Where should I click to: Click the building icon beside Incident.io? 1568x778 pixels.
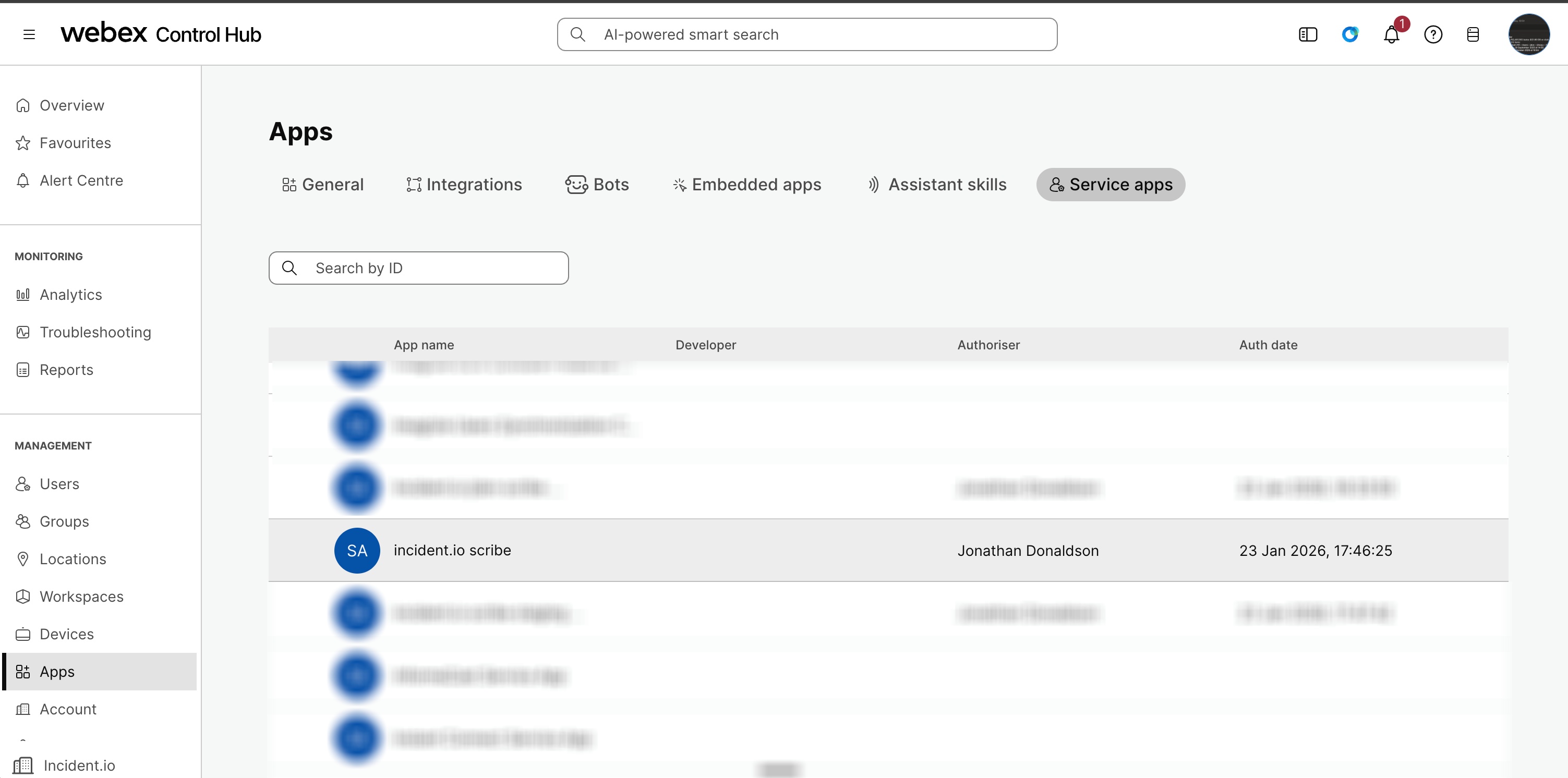coord(23,765)
